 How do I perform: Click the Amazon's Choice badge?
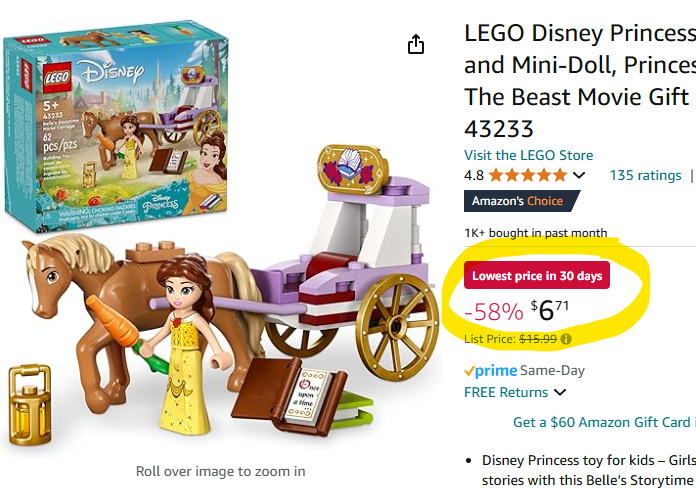click(517, 201)
